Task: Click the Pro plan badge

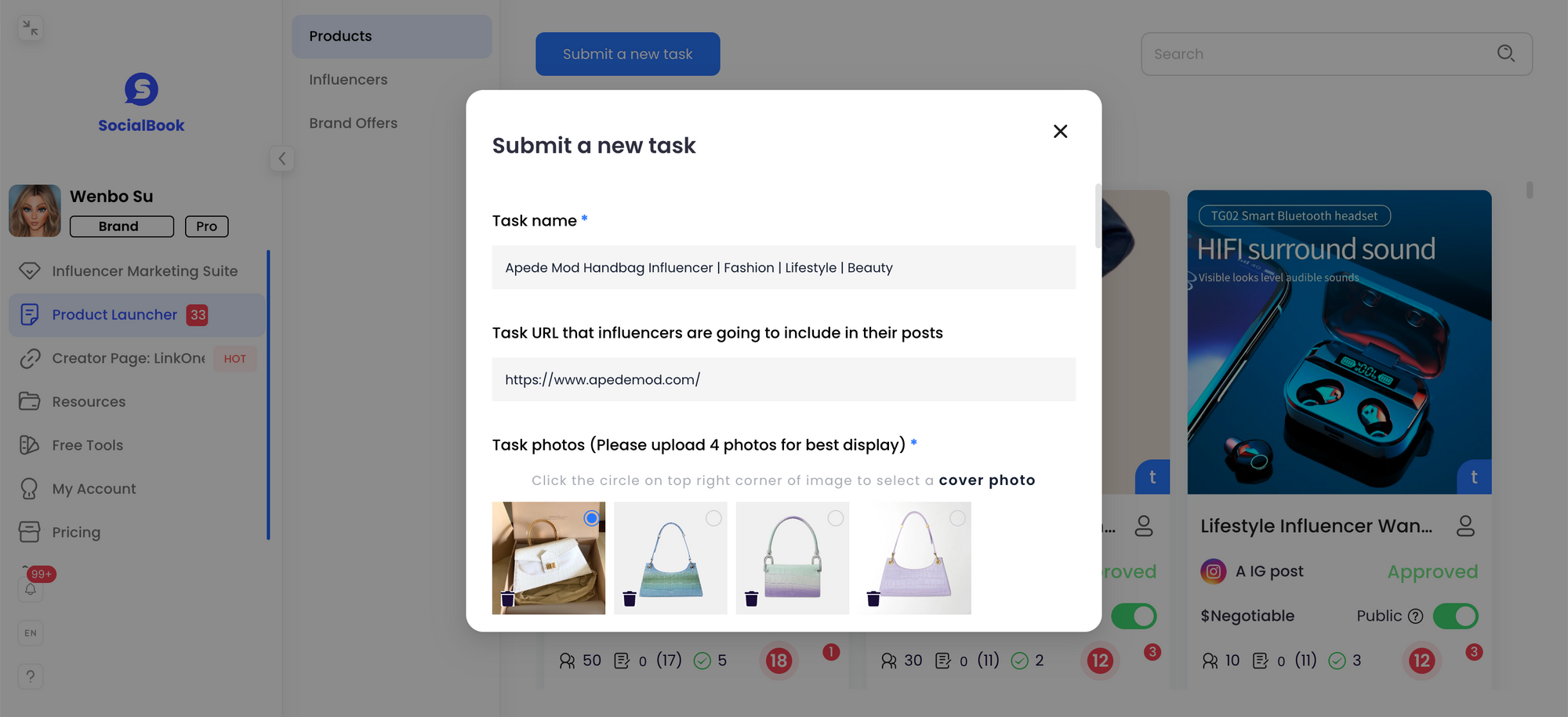Action: point(207,226)
